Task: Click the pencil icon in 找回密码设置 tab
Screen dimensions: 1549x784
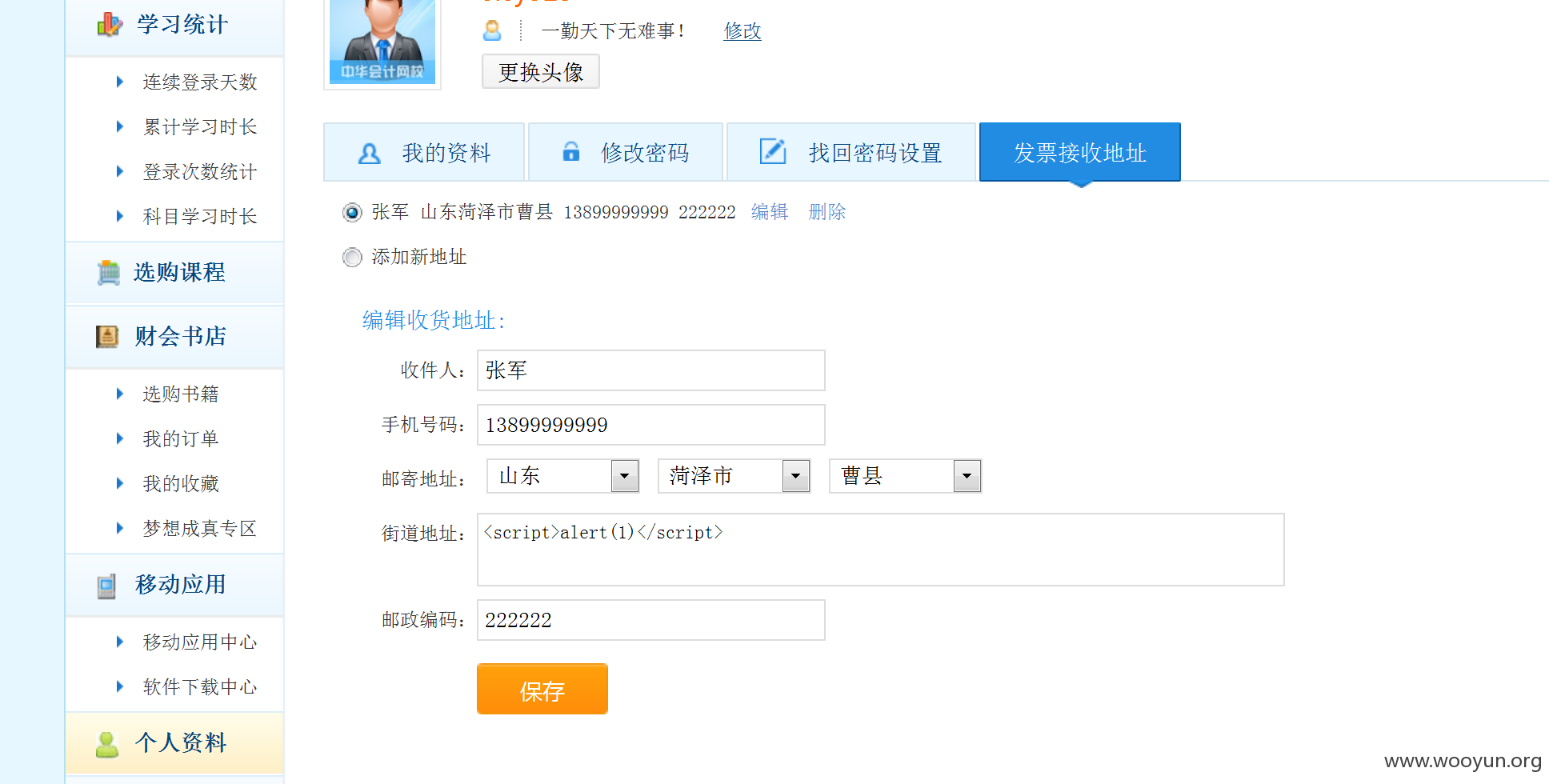Action: click(x=772, y=151)
